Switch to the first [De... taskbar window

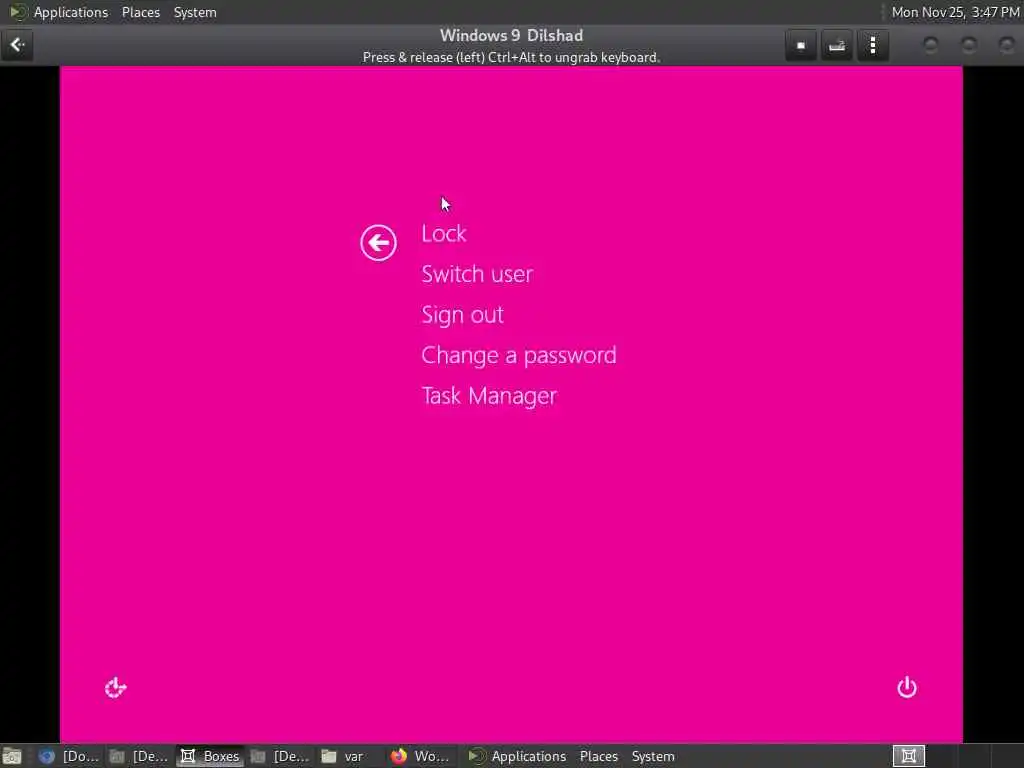[x=139, y=756]
